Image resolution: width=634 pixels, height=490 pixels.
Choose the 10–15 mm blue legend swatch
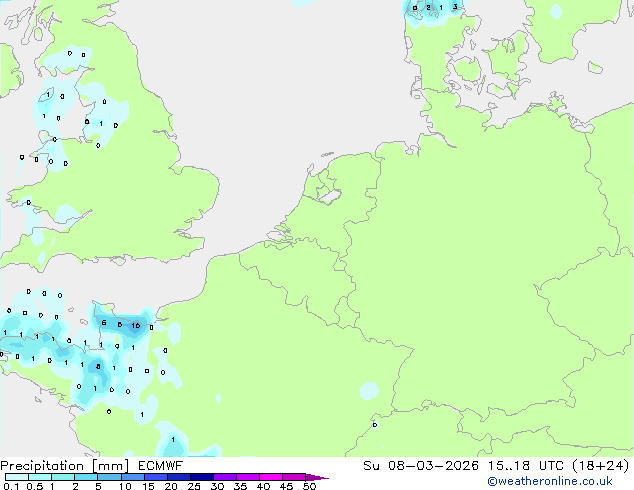[132, 477]
